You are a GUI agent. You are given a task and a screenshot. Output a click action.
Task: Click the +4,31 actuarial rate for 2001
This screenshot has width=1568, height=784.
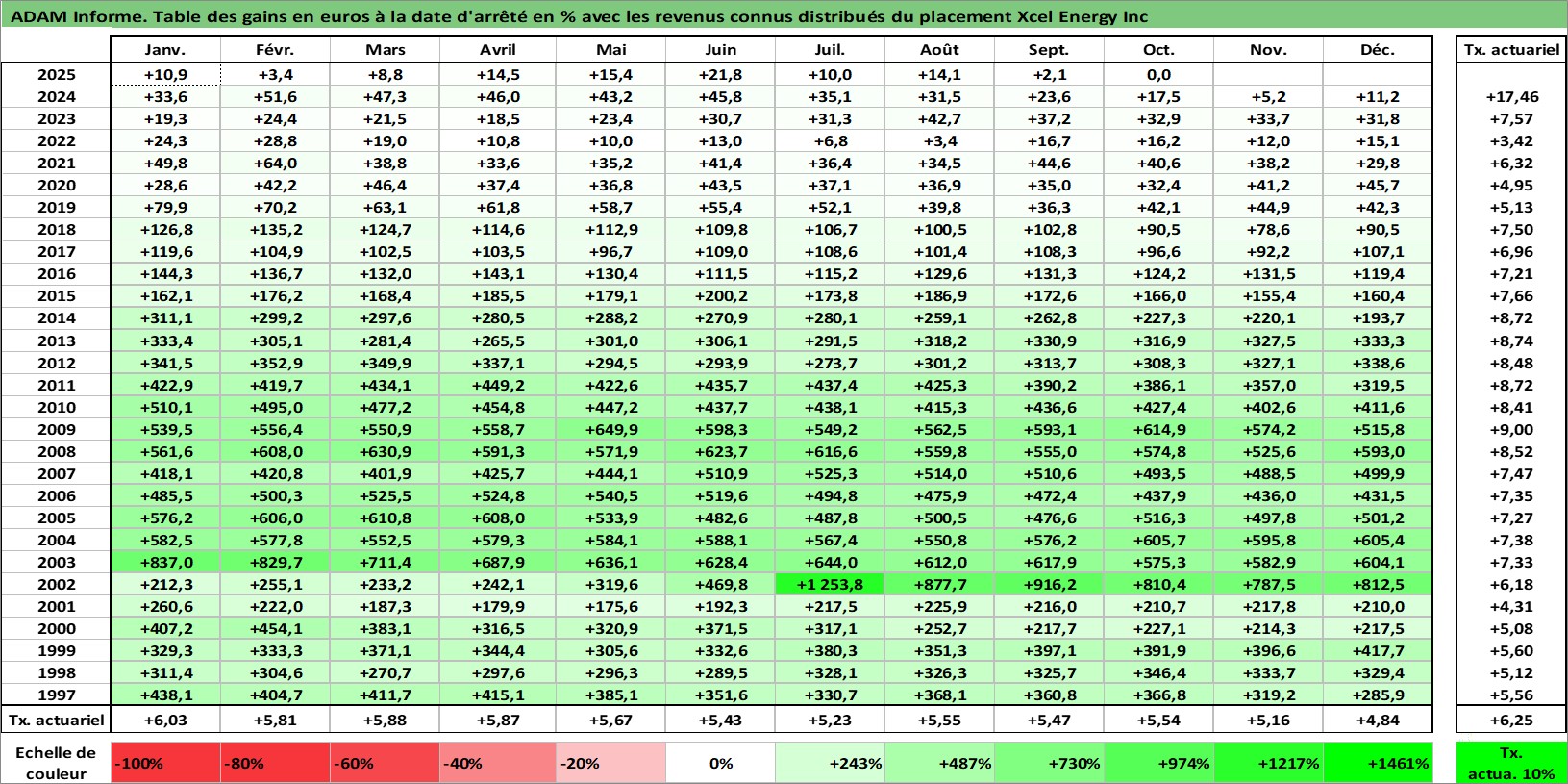pyautogui.click(x=1511, y=606)
